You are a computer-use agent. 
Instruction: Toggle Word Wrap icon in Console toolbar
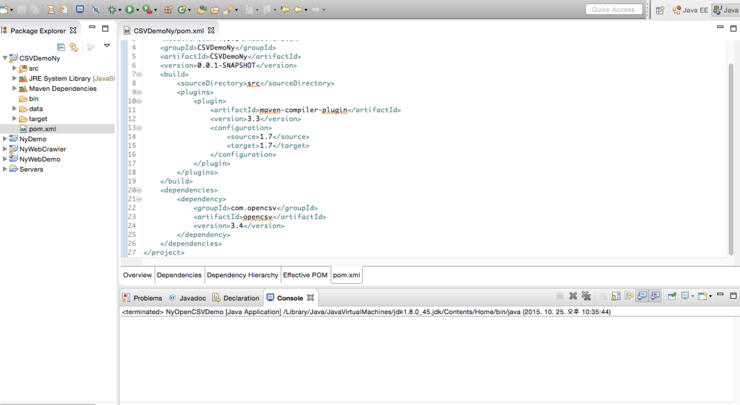(629, 296)
